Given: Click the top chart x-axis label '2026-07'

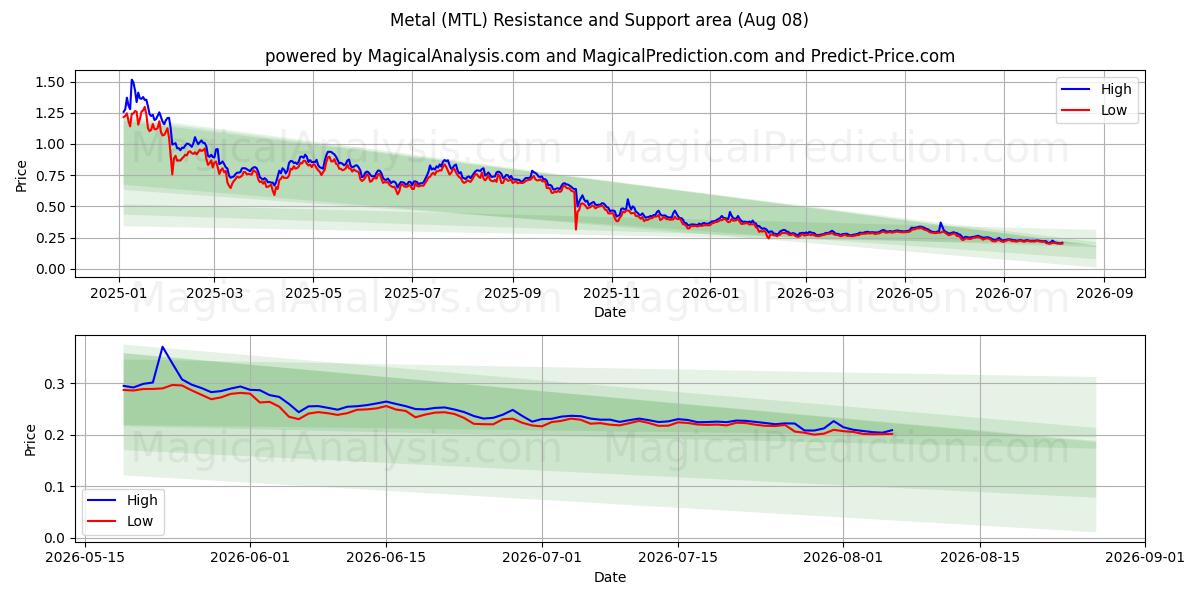Looking at the screenshot, I should pos(1003,293).
